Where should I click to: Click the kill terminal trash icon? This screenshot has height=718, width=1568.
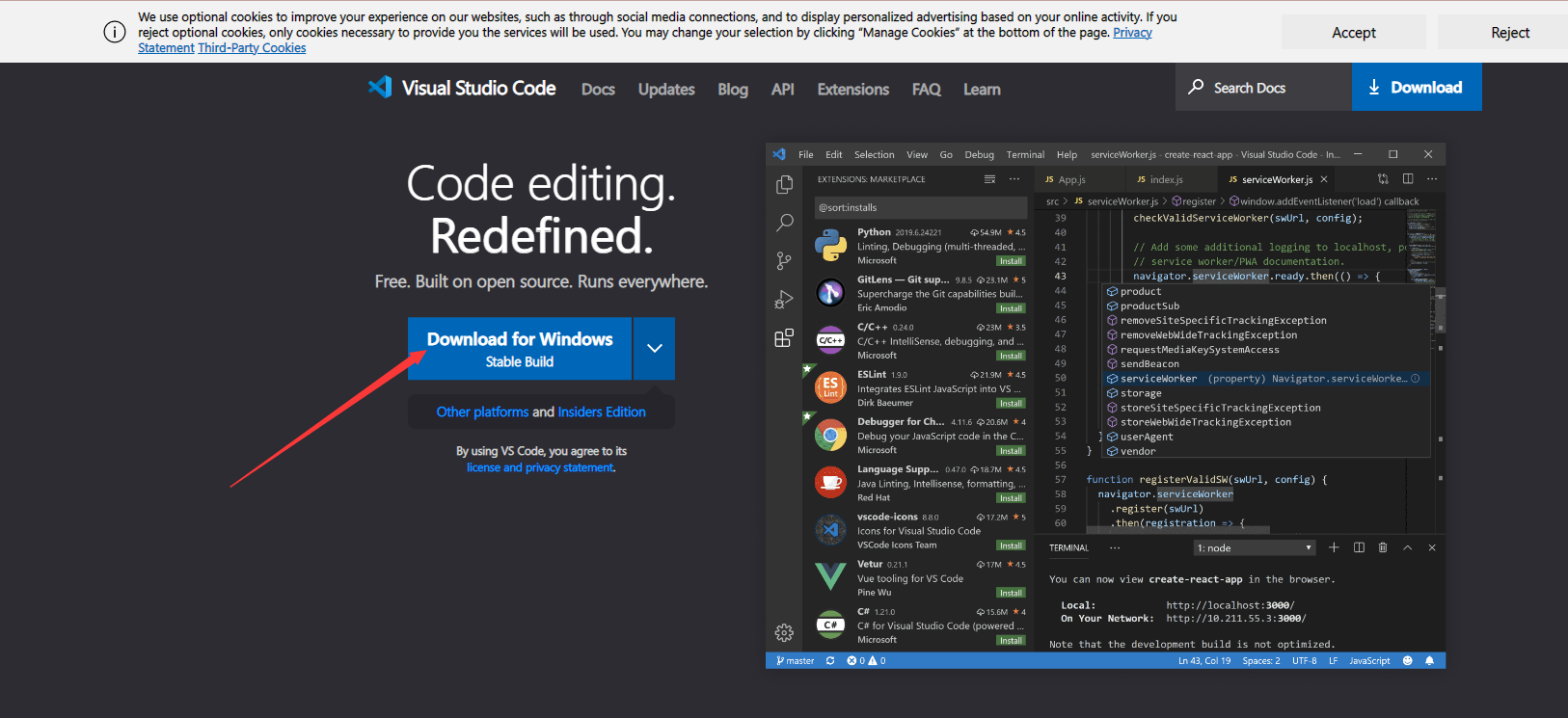pos(1383,547)
